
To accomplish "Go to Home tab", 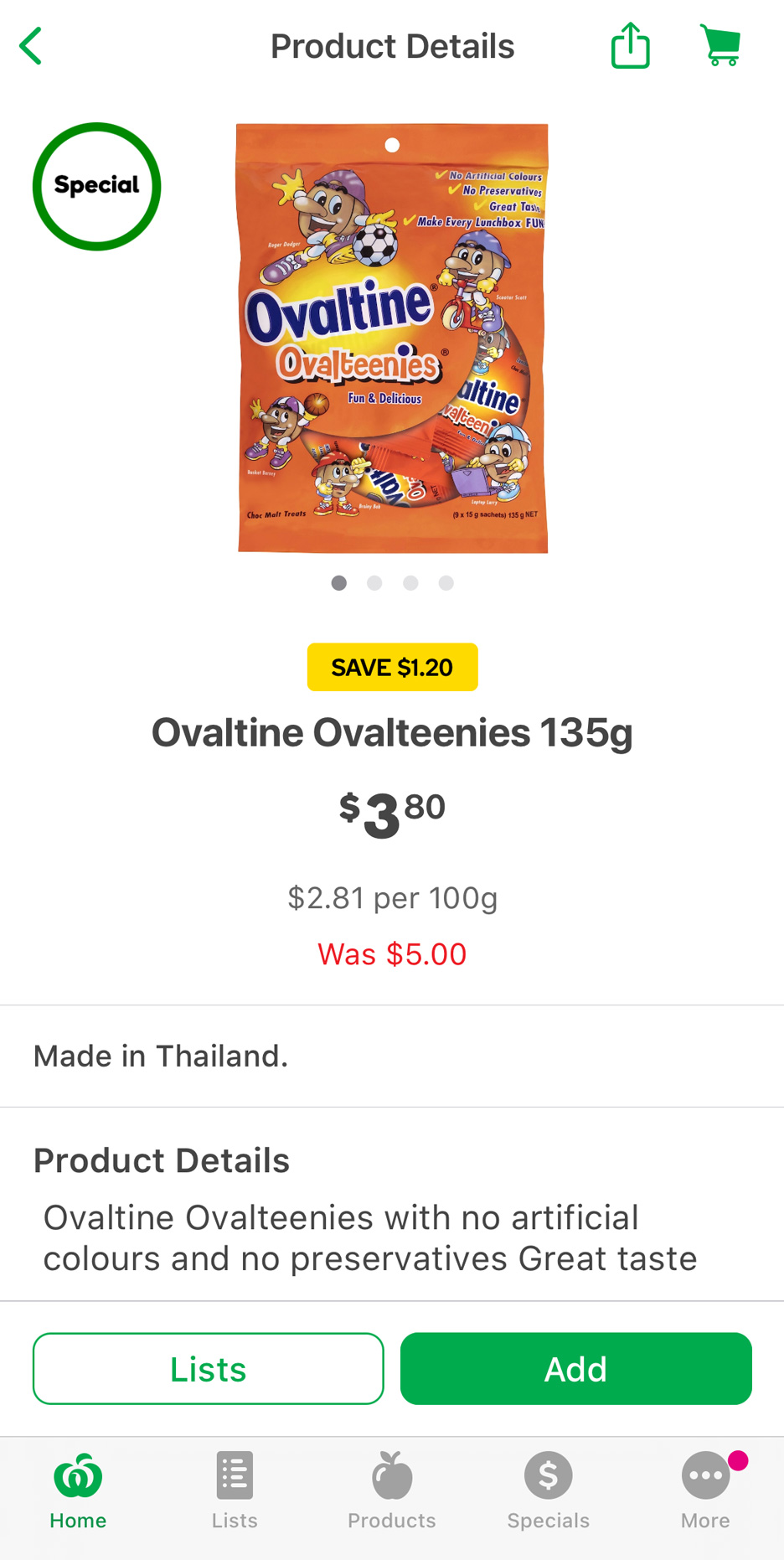I will (78, 1491).
